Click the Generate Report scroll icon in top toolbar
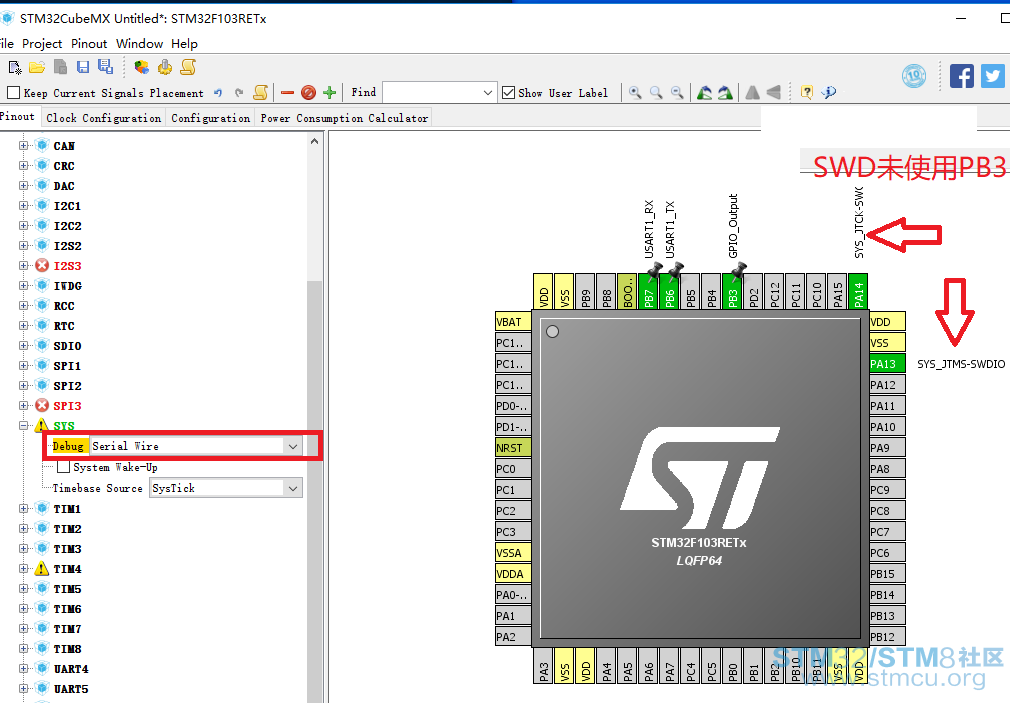This screenshot has width=1010, height=703. pyautogui.click(x=188, y=67)
